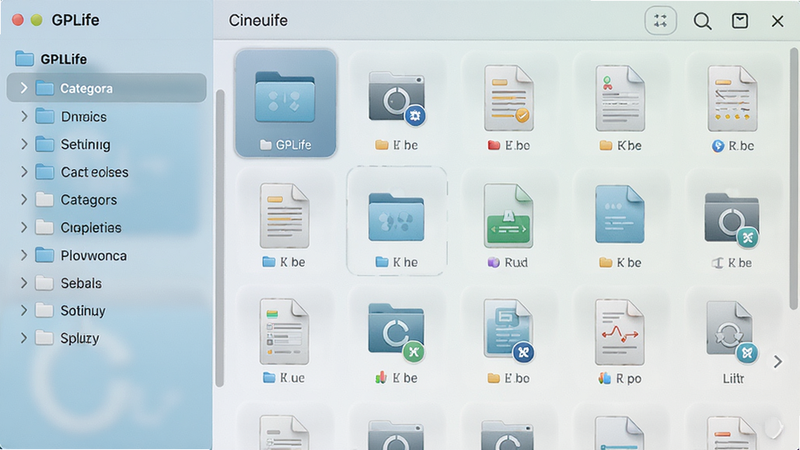
Task: Click the sidebar vertical scrollbar
Action: click(220, 238)
